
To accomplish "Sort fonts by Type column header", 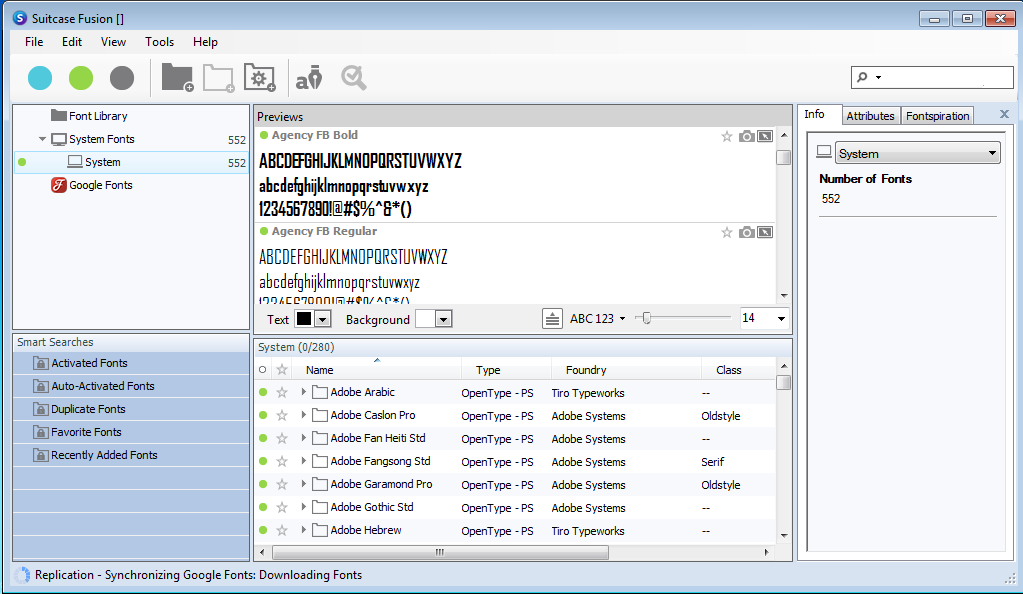I will (506, 369).
